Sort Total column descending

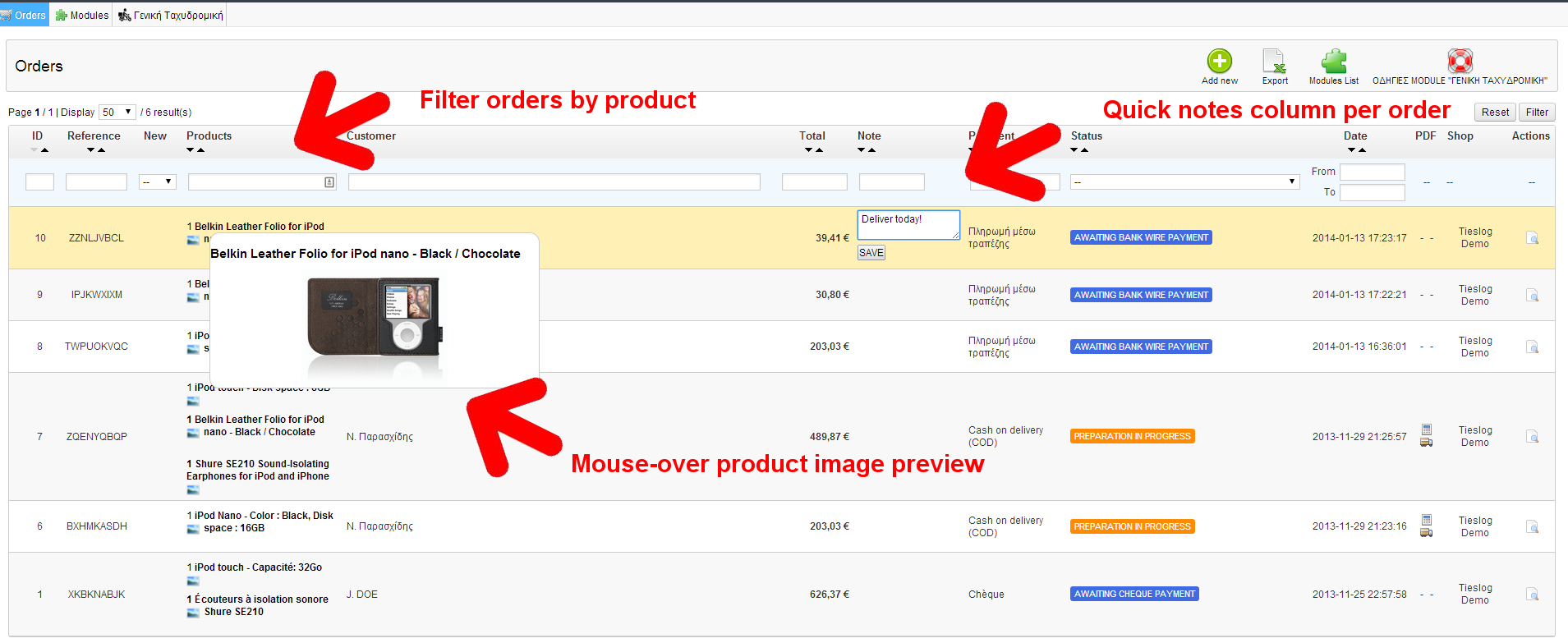(x=808, y=150)
